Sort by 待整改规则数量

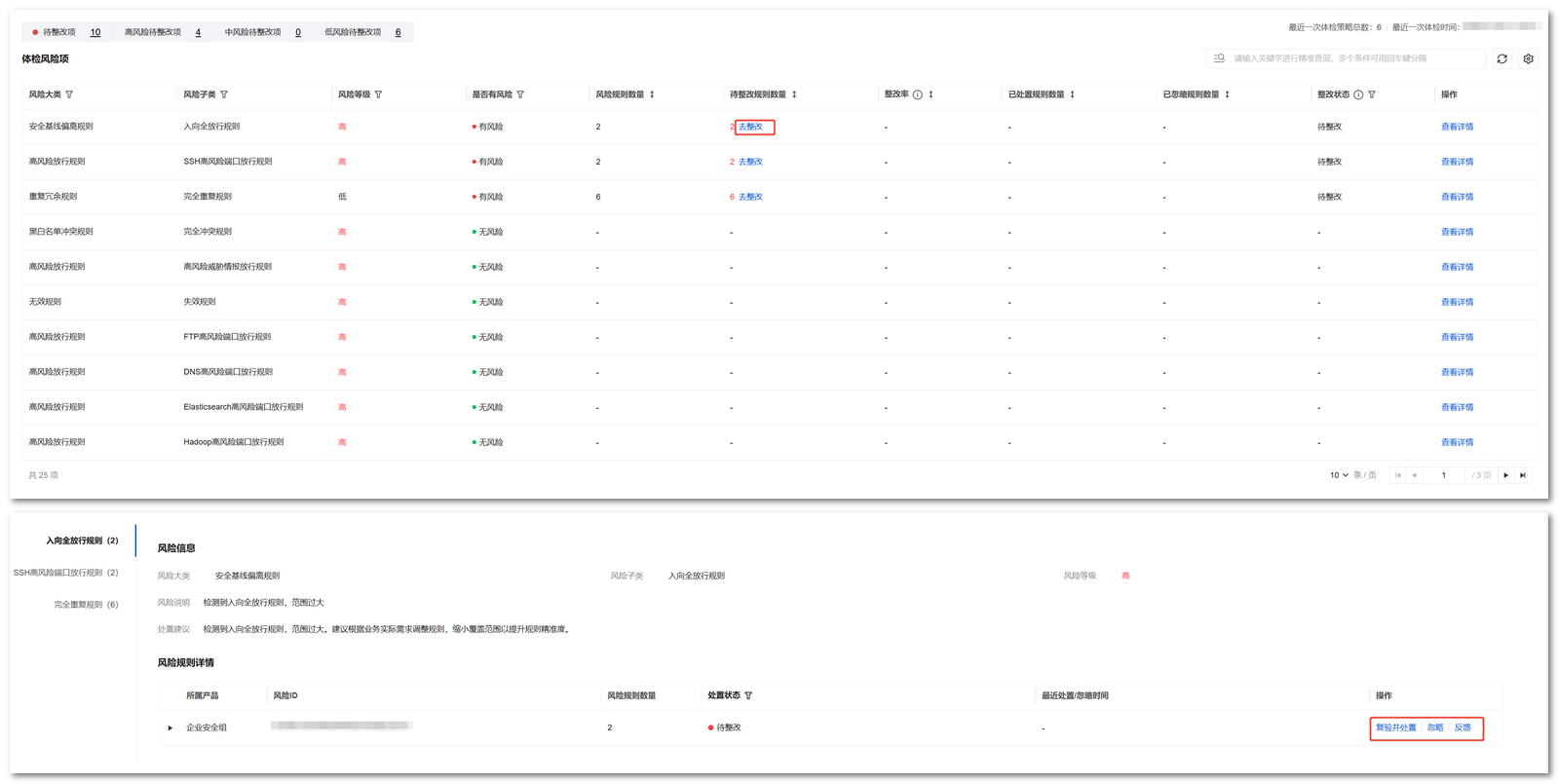[794, 94]
